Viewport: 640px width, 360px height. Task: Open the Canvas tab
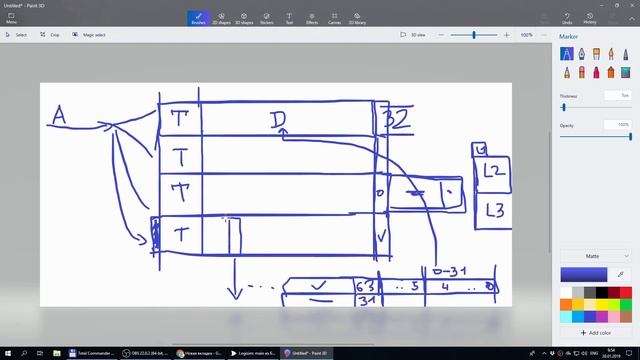point(334,18)
